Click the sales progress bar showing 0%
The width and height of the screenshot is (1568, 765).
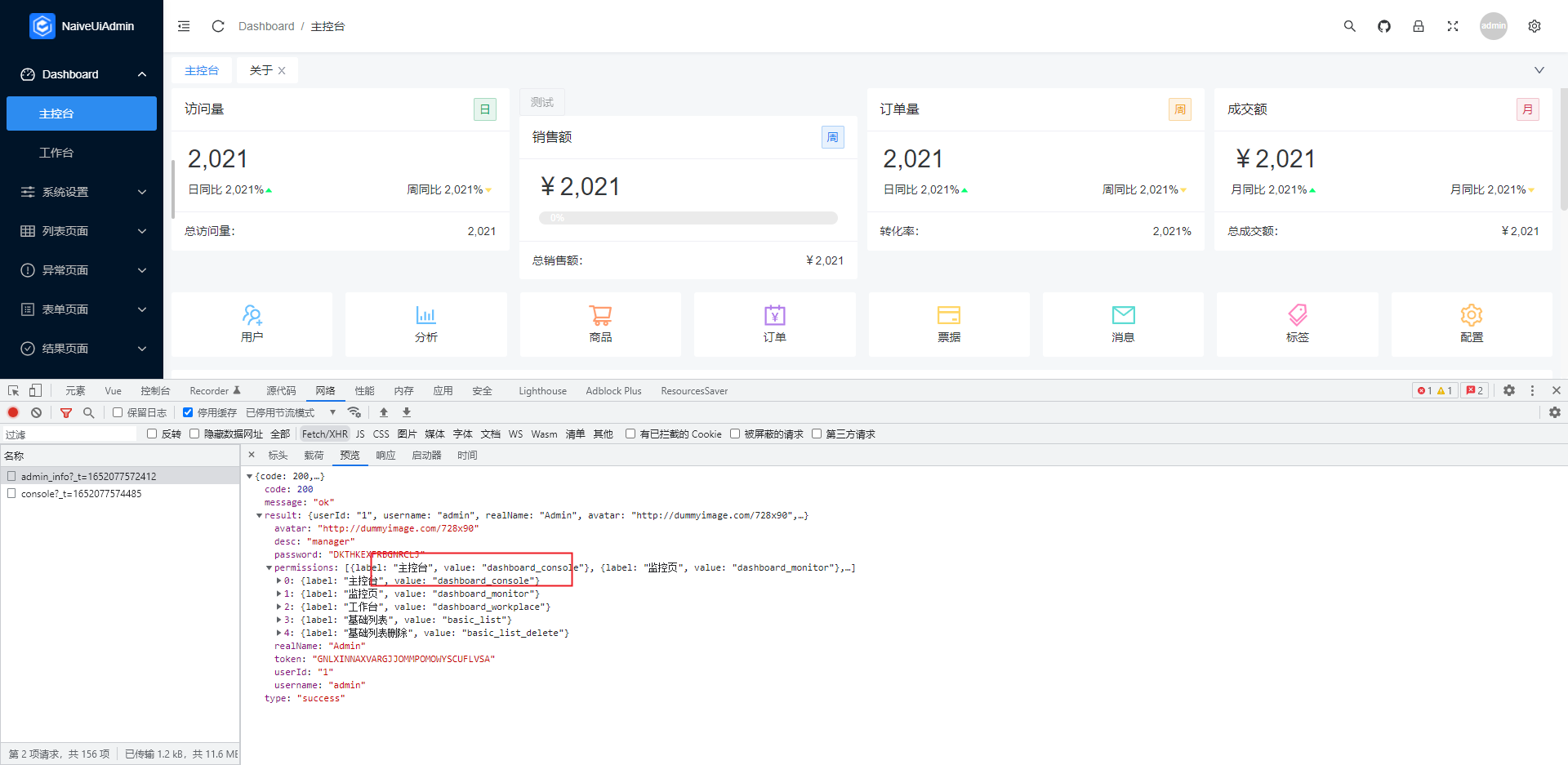(688, 218)
